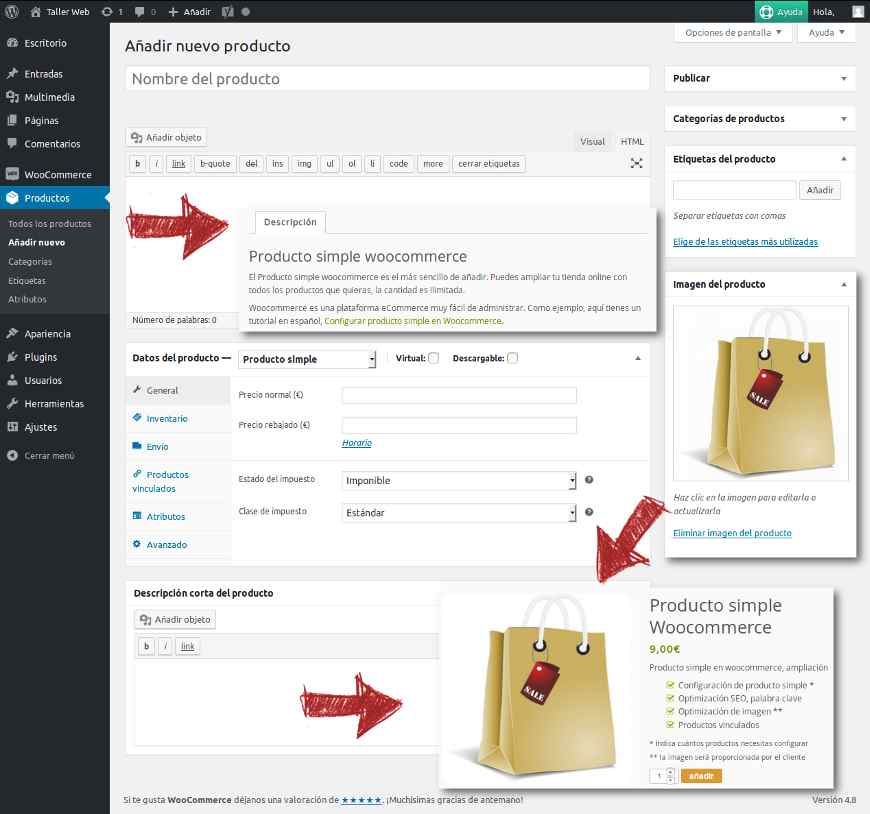Select the Productos vinculados tab
870x814 pixels.
point(178,482)
